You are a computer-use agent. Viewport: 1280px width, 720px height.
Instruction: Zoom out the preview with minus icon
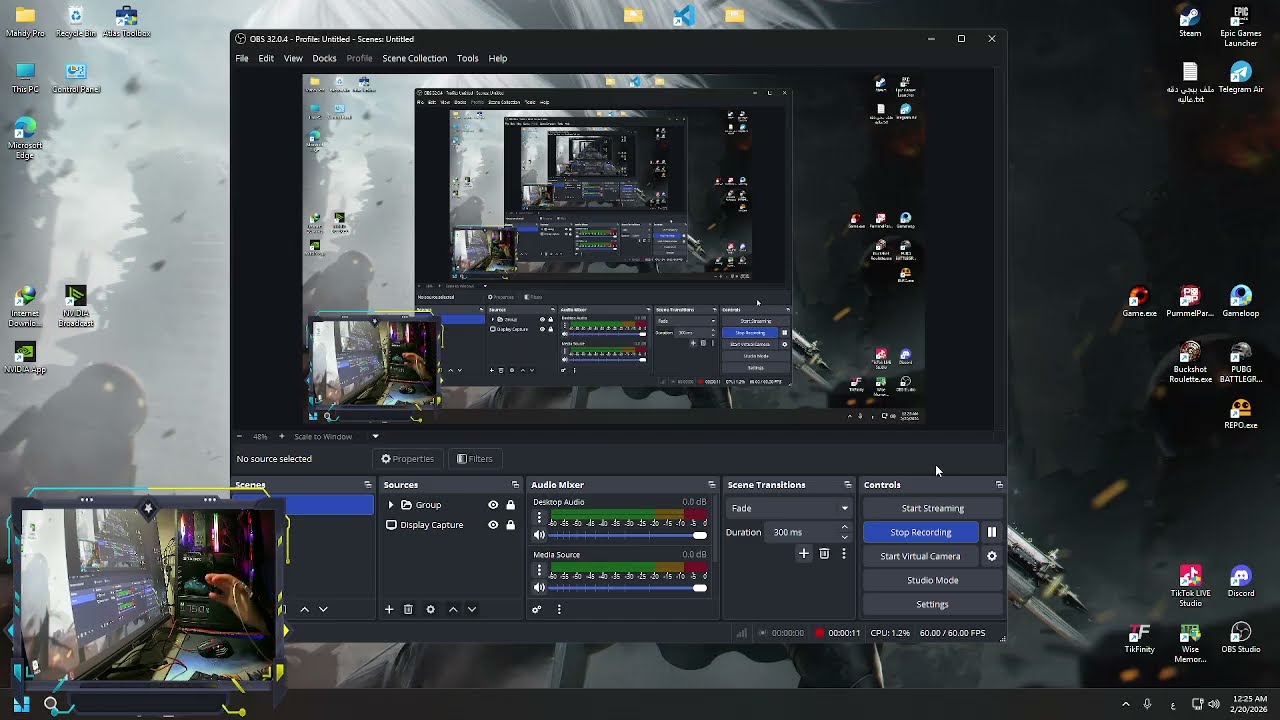pos(239,436)
